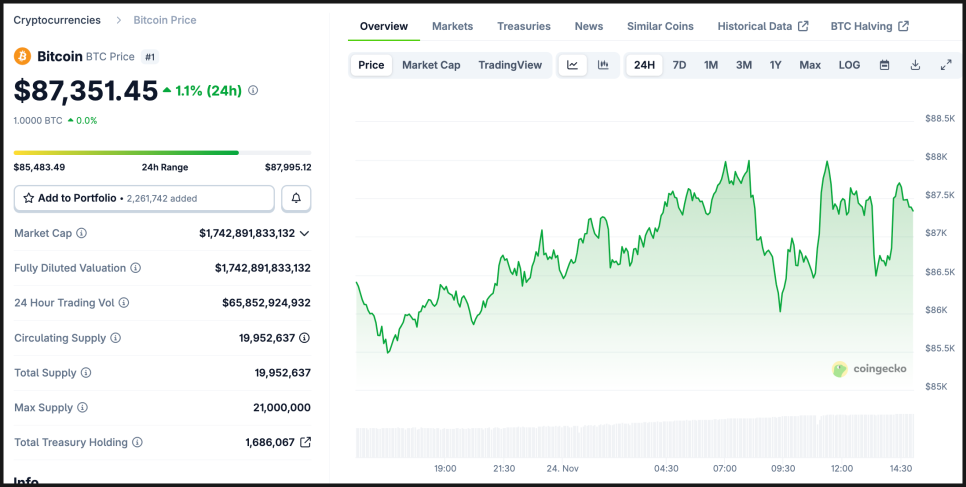Click Add to Portfolio button
The image size is (966, 487).
click(144, 199)
